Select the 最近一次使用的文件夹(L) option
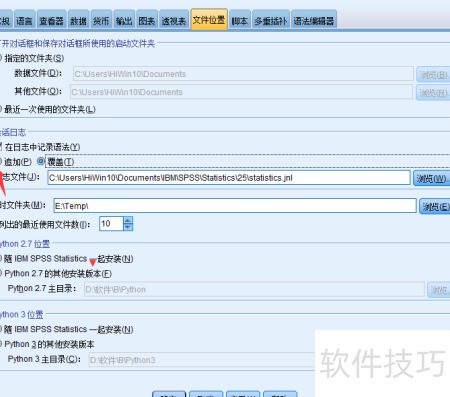Screen dimensions: 450x397 (48, 109)
